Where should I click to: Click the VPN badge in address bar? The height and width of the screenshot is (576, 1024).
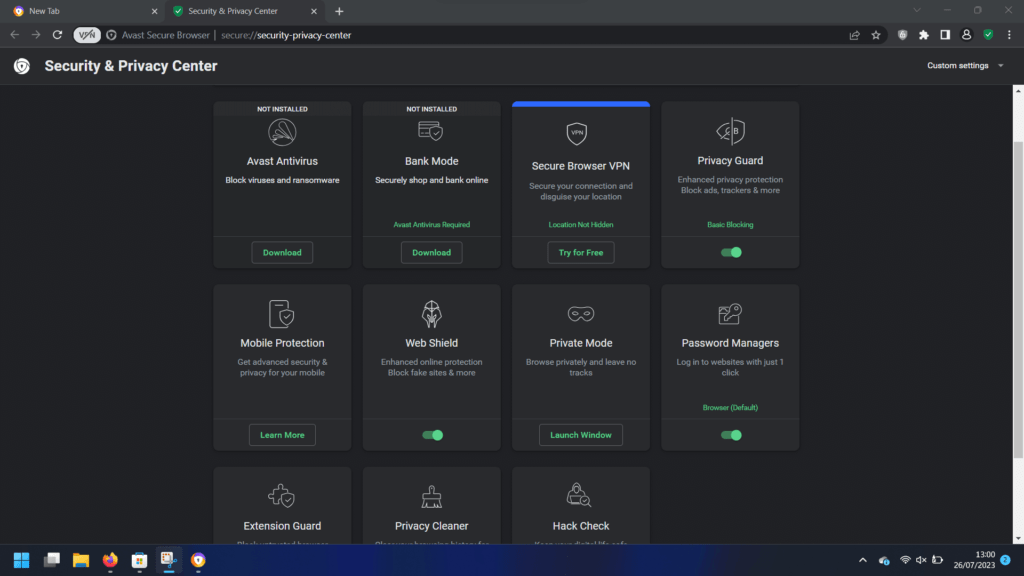87,35
